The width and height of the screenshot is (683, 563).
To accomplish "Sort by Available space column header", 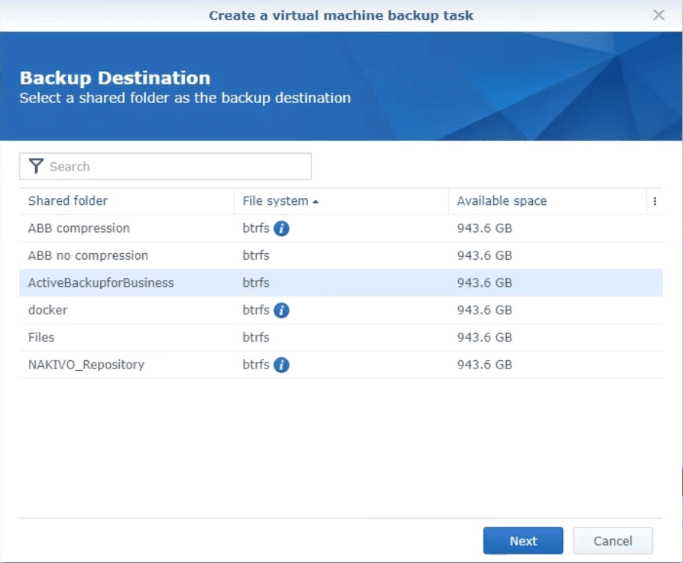I will click(502, 201).
